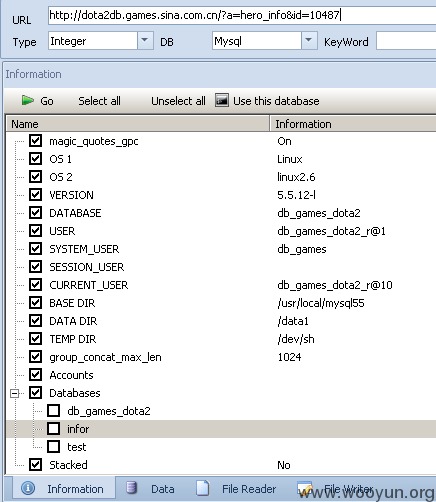Image resolution: width=436 pixels, height=502 pixels.
Task: Tick the infor database checkbox
Action: point(53,429)
